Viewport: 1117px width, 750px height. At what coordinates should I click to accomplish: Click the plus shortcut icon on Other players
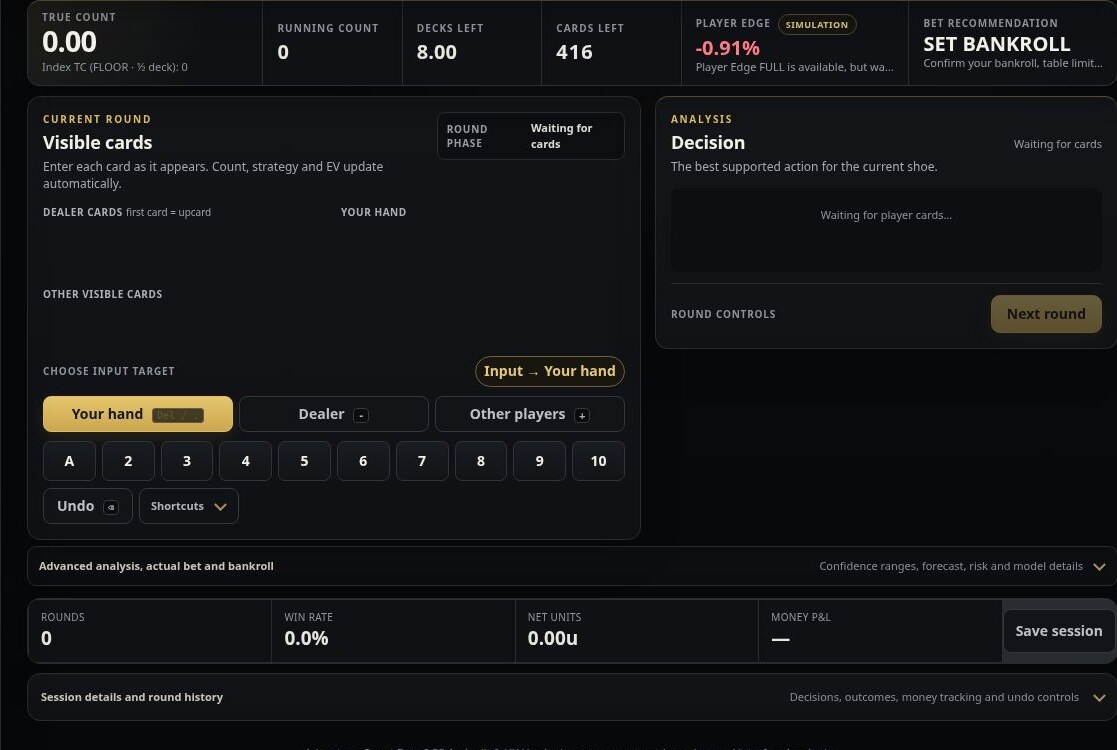click(x=582, y=415)
